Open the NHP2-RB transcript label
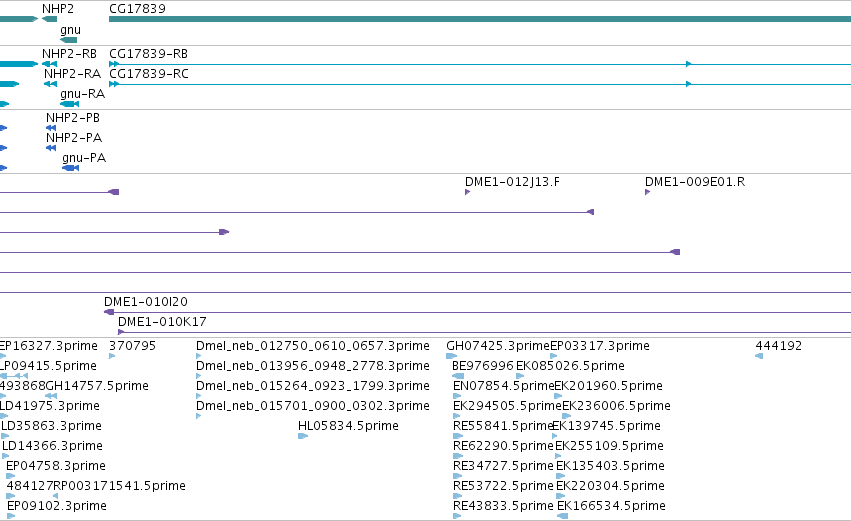This screenshot has width=851, height=521. click(x=69, y=54)
